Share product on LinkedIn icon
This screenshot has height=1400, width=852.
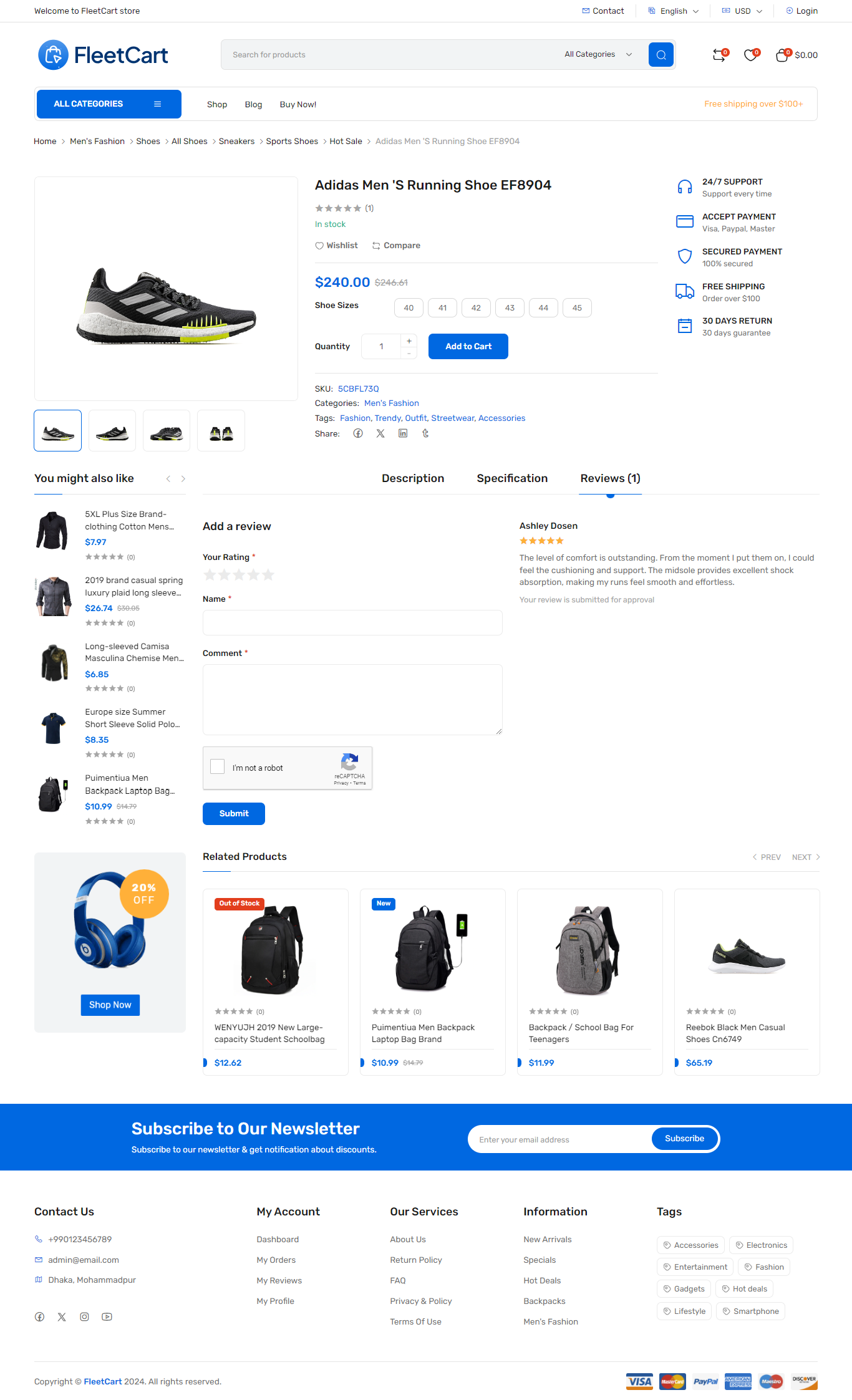coord(403,433)
